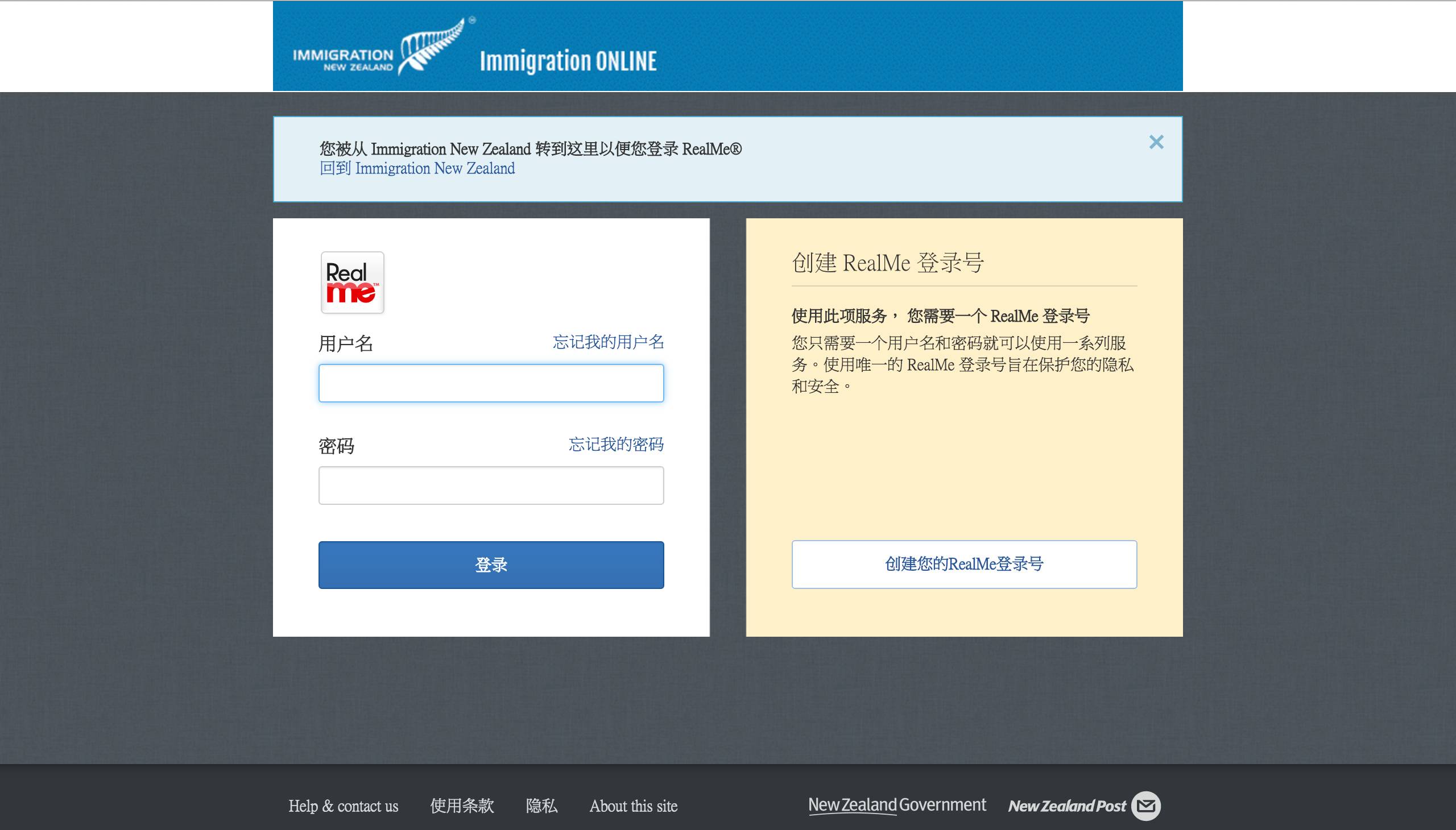The width and height of the screenshot is (1456, 830).
Task: Open Help & contact us footer link
Action: 344,806
